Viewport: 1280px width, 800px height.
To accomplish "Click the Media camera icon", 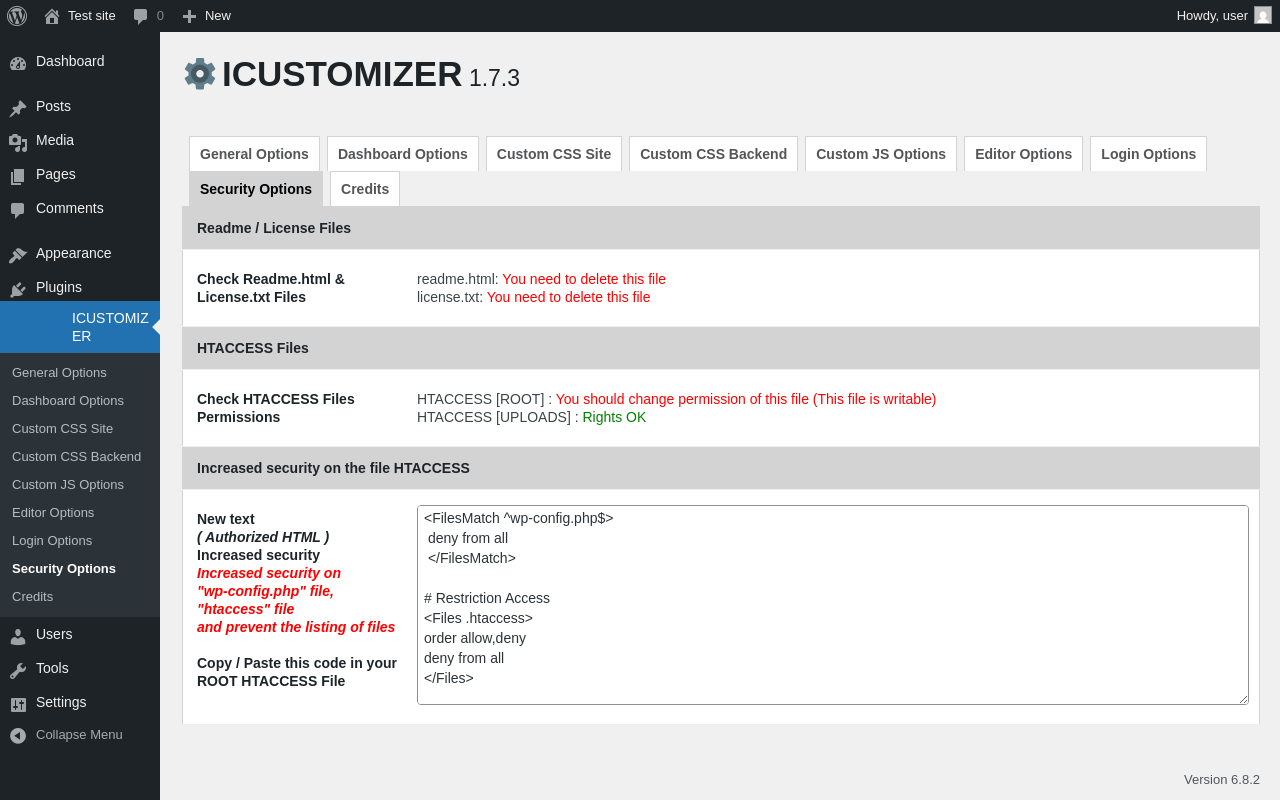I will point(18,141).
